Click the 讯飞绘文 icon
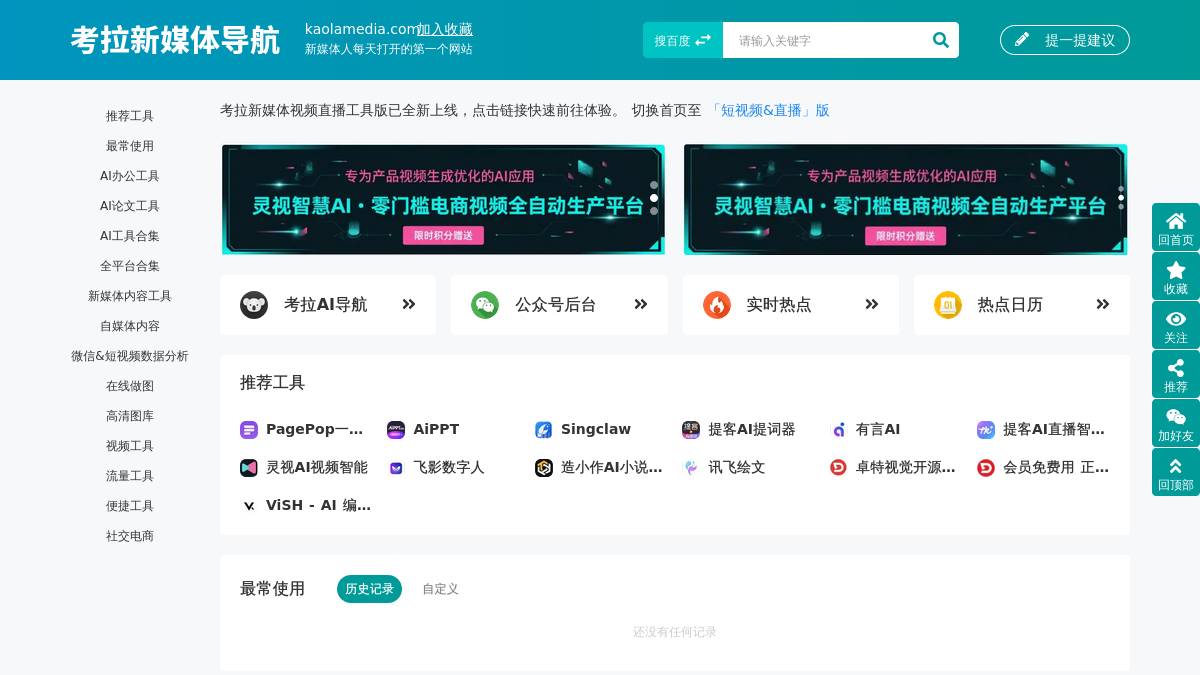The image size is (1200, 675). [x=691, y=468]
